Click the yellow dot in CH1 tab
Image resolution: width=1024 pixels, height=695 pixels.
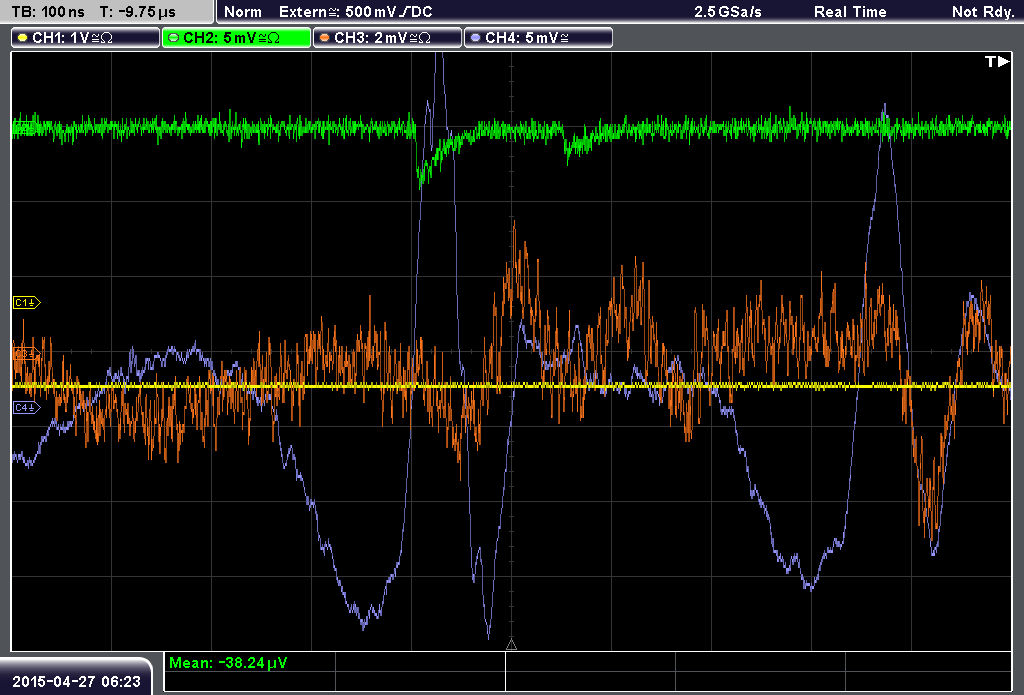pyautogui.click(x=23, y=38)
